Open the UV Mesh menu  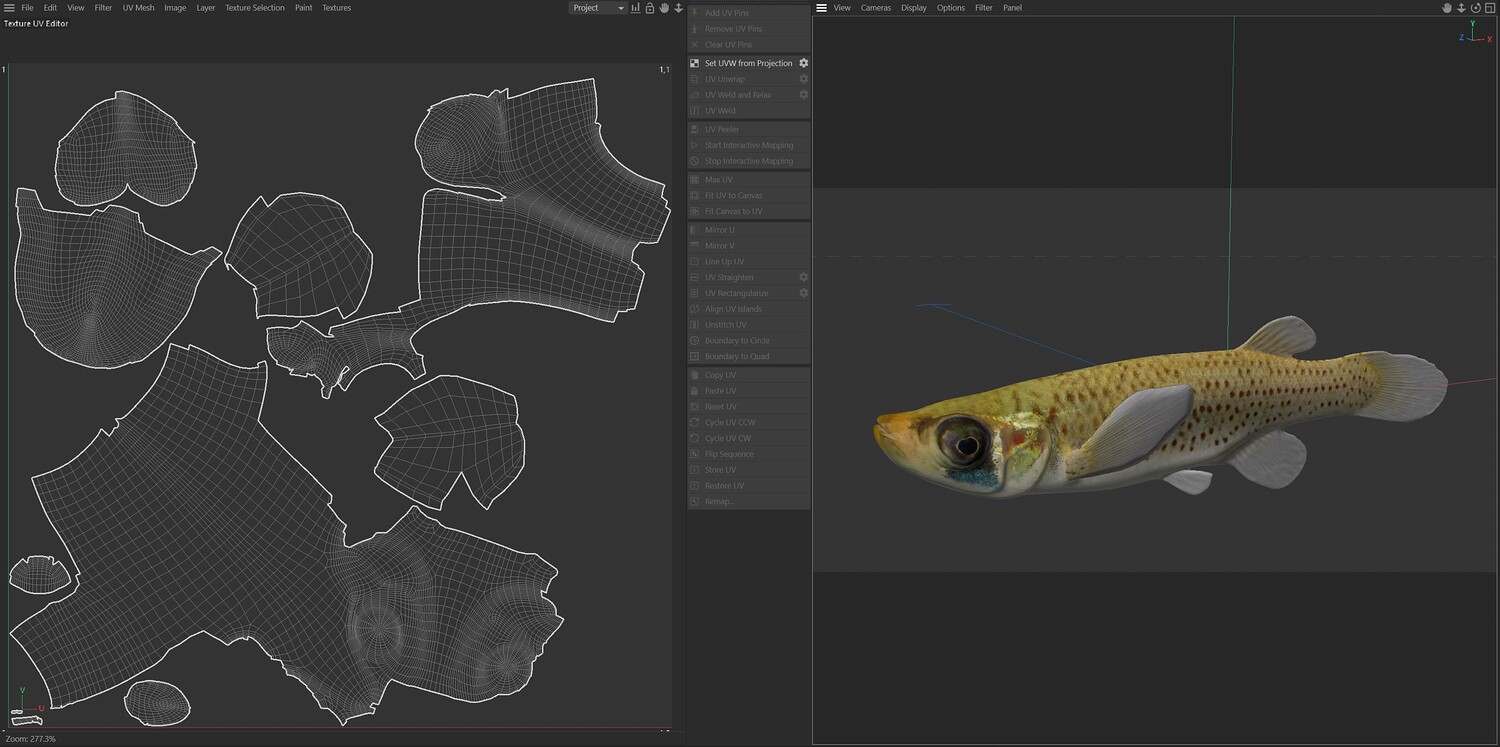point(138,8)
